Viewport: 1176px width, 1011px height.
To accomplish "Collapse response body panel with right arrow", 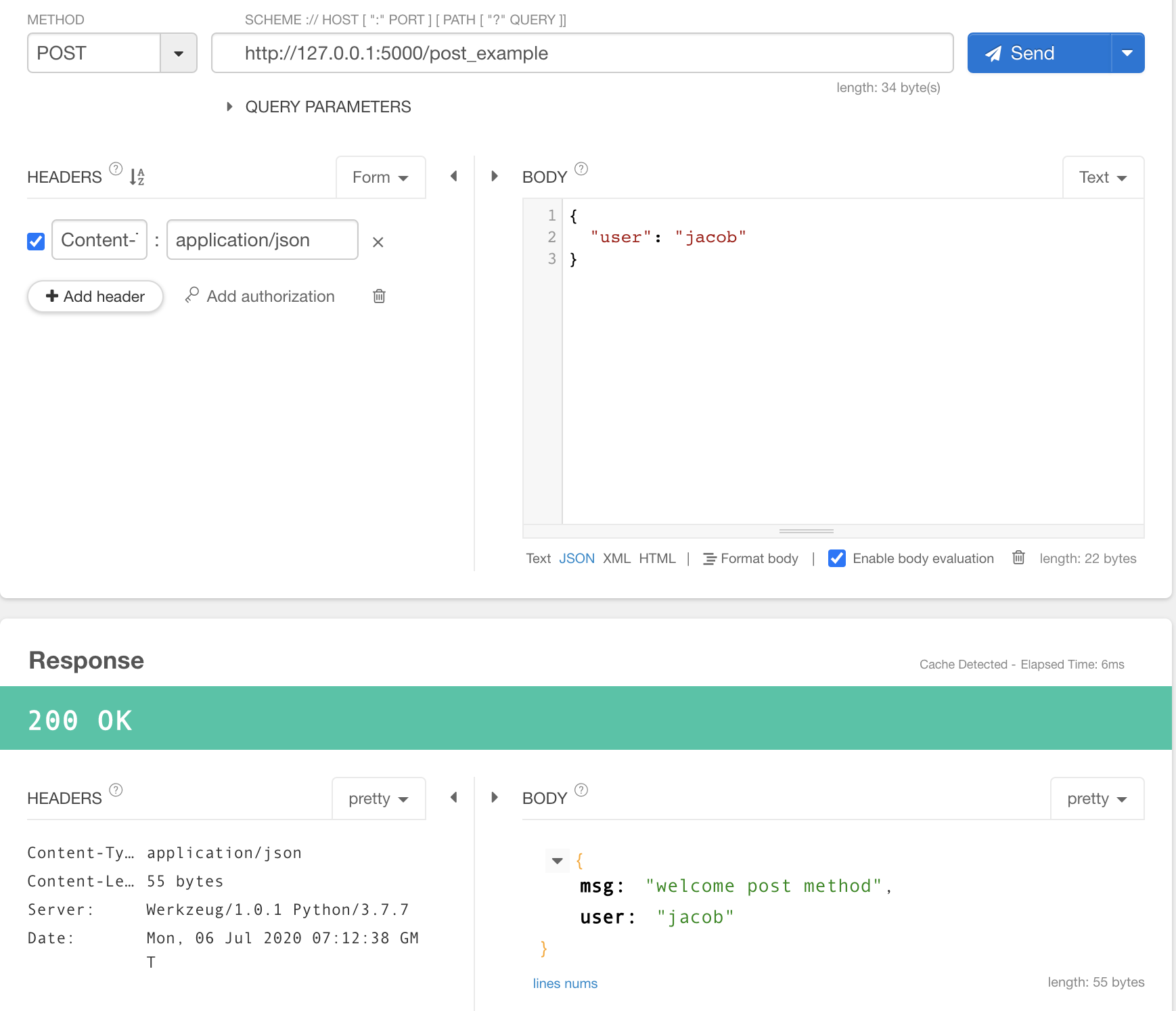I will (495, 797).
